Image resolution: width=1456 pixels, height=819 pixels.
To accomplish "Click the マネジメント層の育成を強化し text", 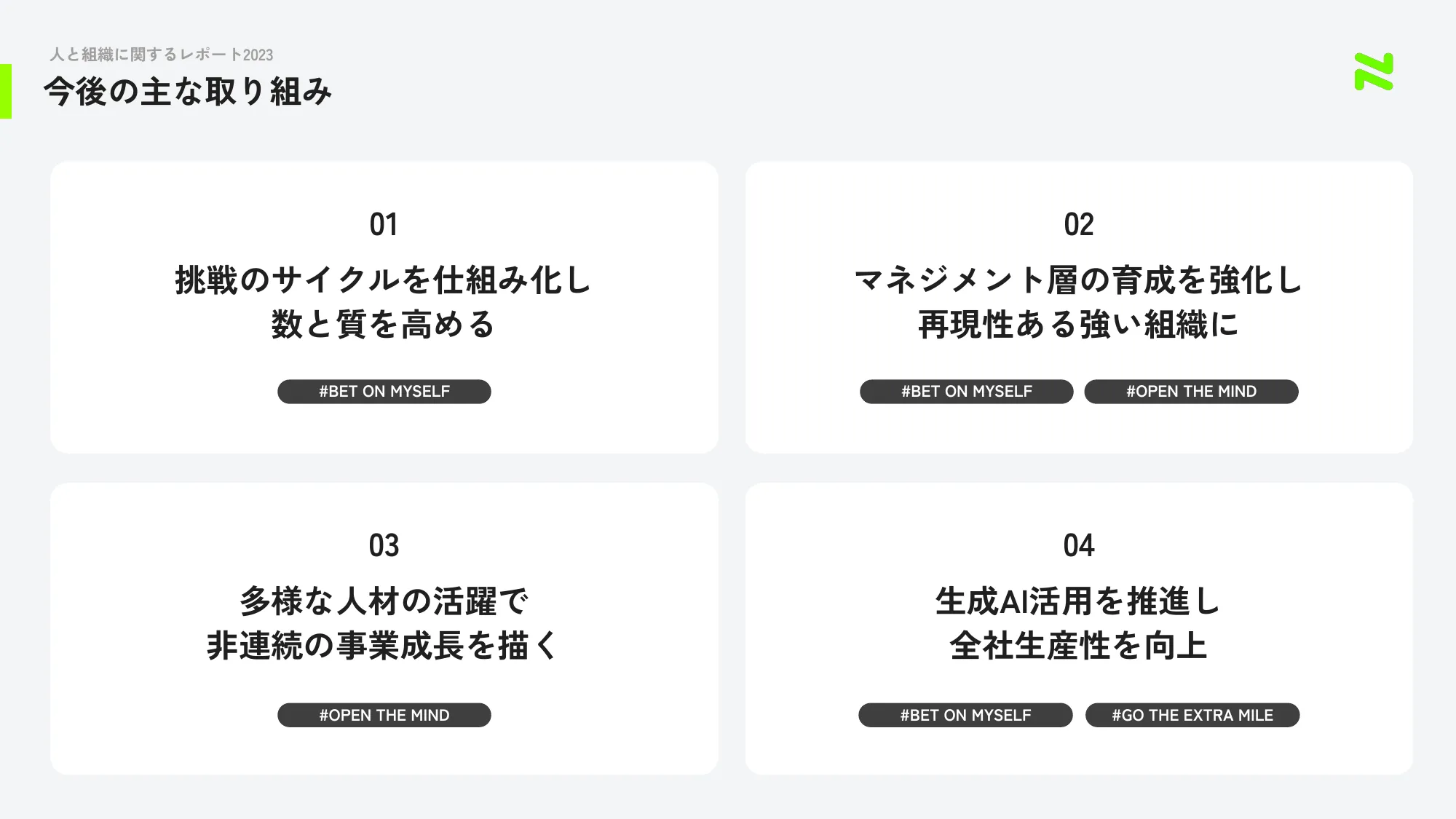I will click(1079, 280).
